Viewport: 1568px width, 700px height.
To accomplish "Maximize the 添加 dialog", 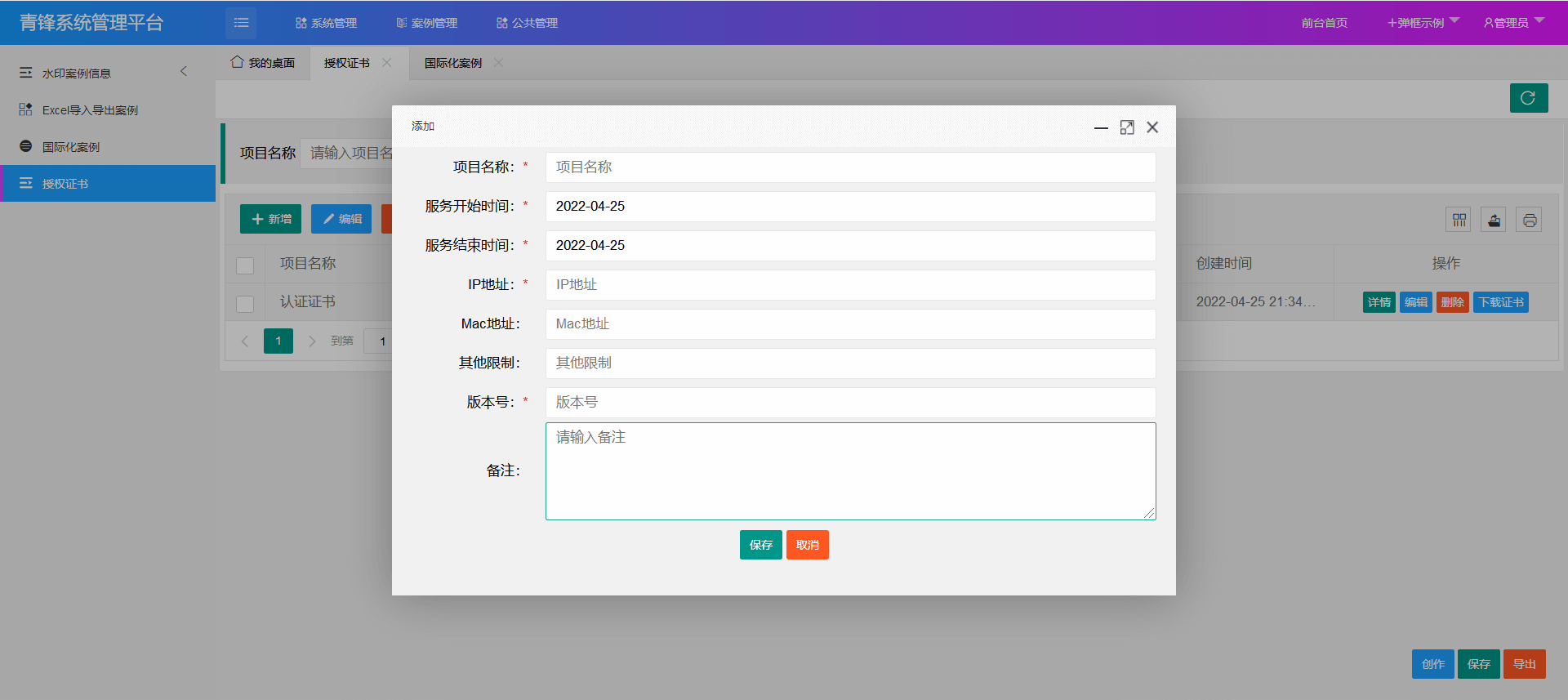I will (1127, 127).
